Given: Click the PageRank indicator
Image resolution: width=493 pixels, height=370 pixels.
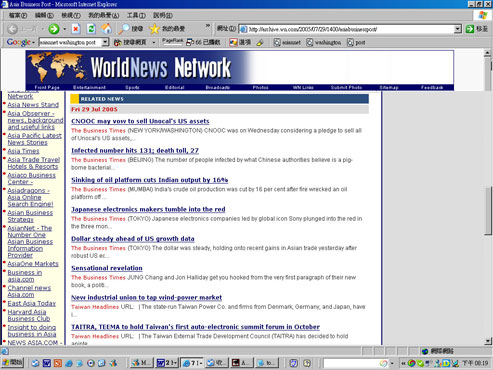Looking at the screenshot, I should (x=173, y=41).
